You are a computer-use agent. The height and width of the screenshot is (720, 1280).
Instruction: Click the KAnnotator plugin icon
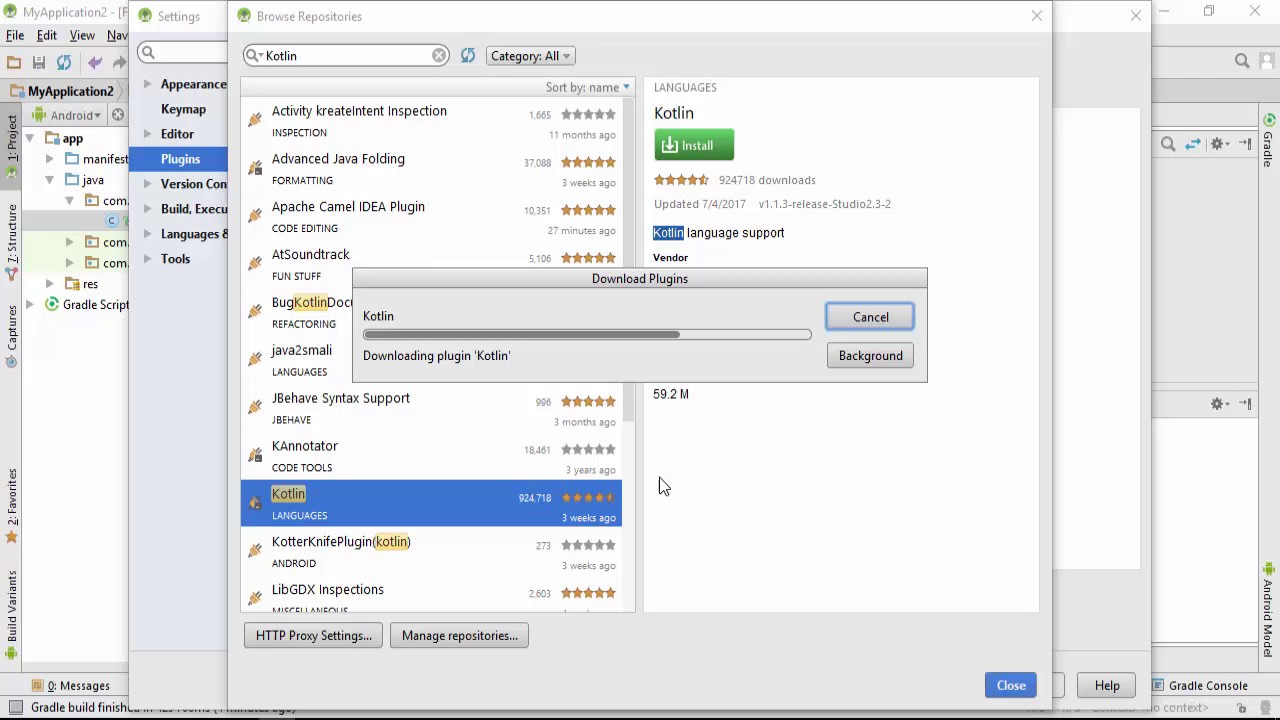[x=255, y=455]
